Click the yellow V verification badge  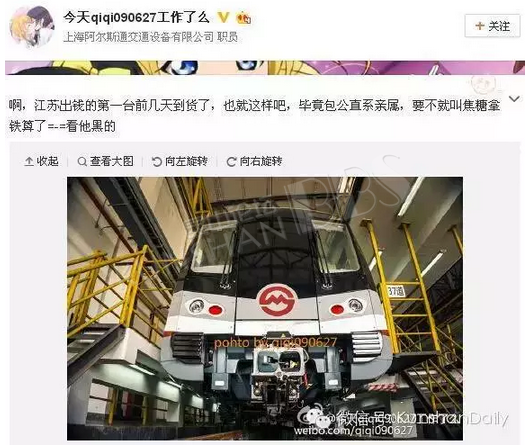coord(224,17)
